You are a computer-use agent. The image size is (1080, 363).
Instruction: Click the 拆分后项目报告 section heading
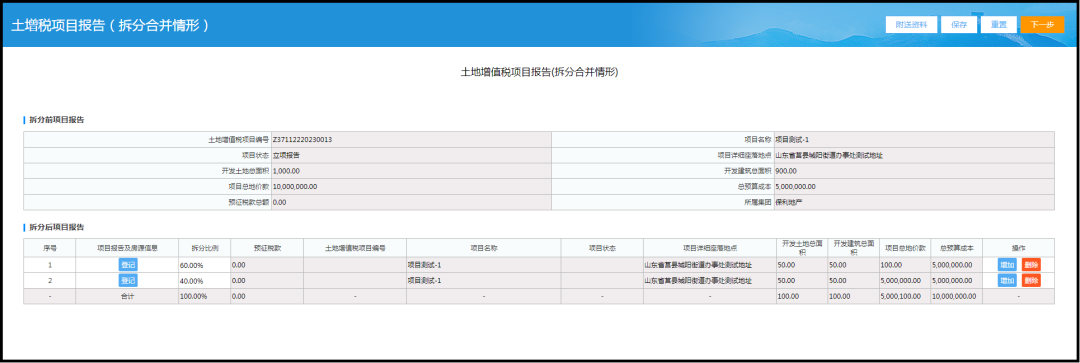[x=56, y=227]
